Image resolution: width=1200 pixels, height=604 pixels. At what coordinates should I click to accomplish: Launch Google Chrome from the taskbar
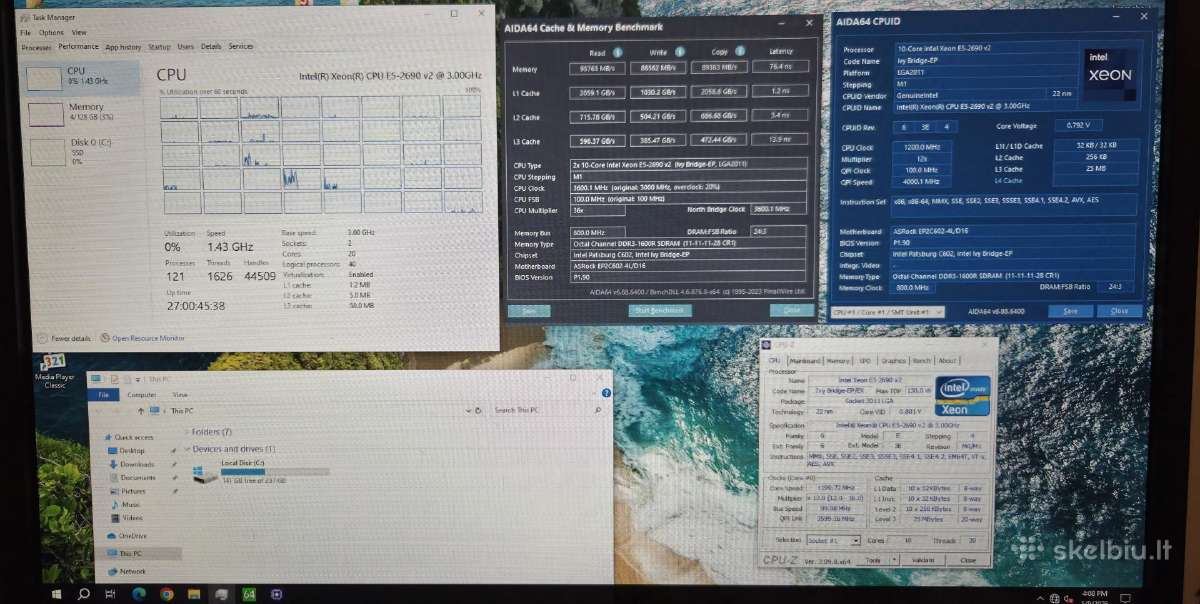tap(166, 594)
